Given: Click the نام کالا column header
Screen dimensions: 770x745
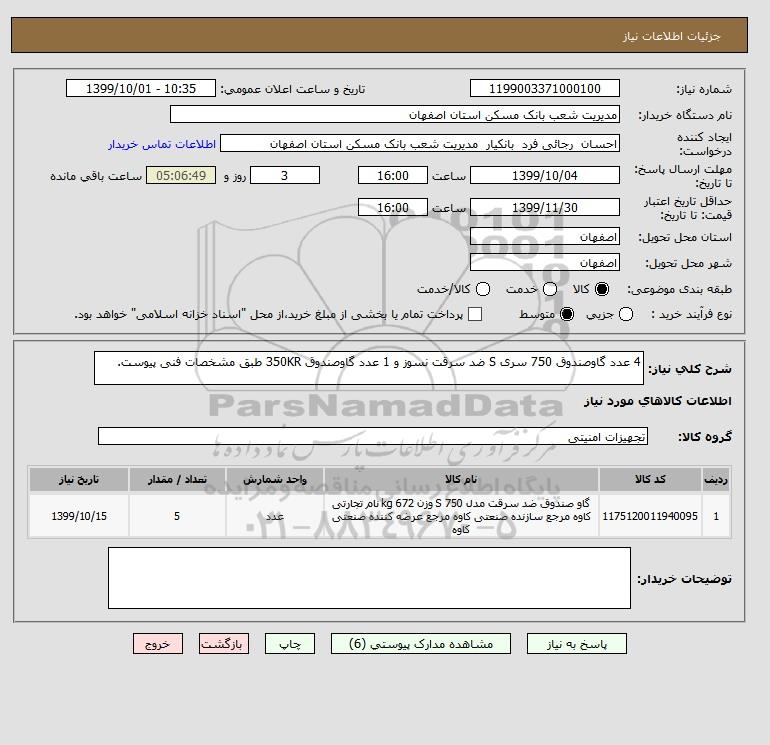Looking at the screenshot, I should 461,479.
